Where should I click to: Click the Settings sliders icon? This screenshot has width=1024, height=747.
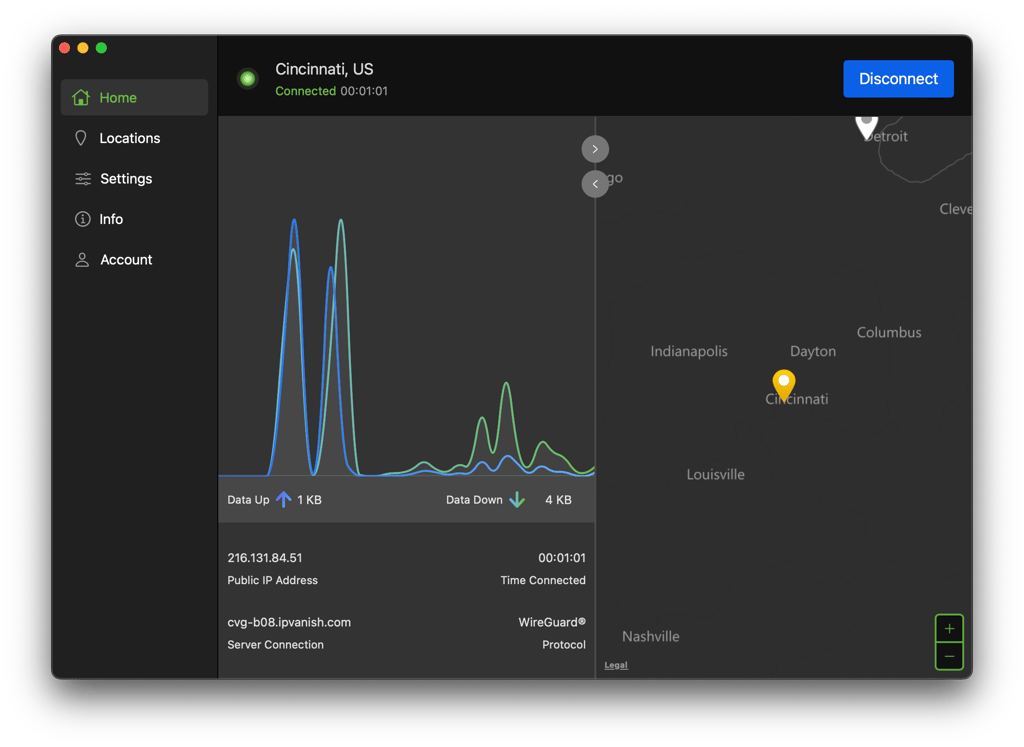(x=83, y=178)
